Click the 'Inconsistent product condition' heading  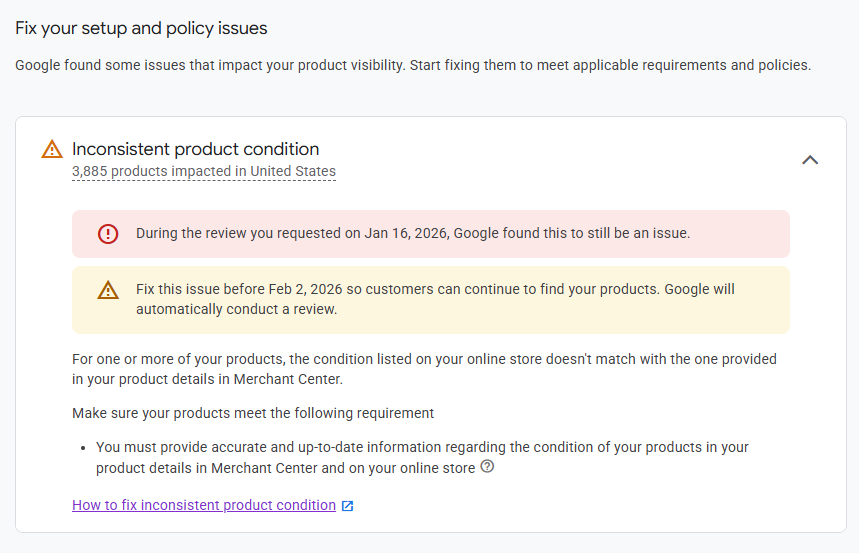click(195, 149)
